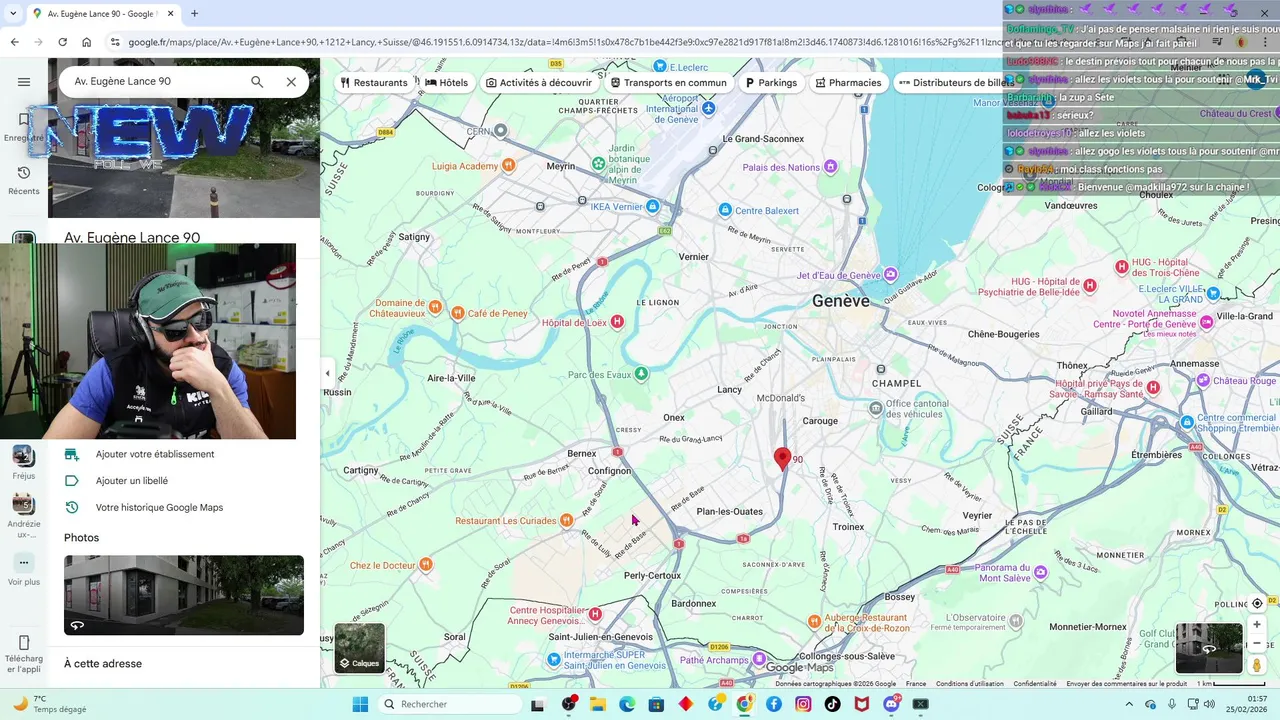
Task: Click the Restaurant Les Curiades marker
Action: click(x=566, y=520)
